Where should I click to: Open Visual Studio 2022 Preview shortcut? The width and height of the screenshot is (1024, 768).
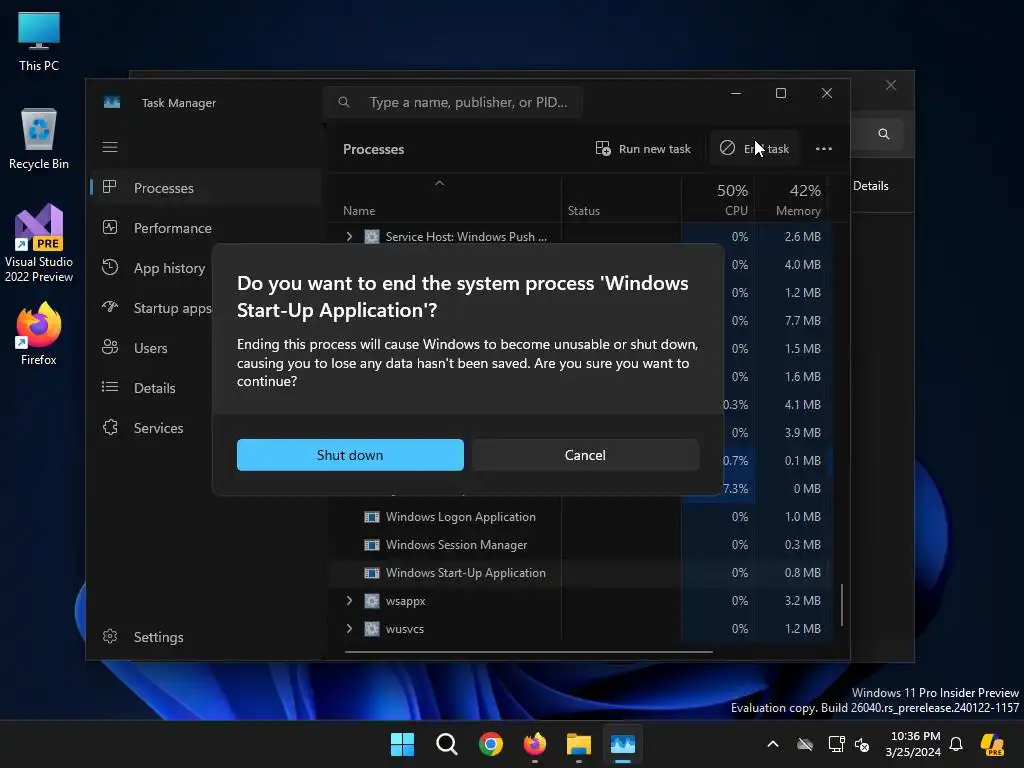click(39, 243)
